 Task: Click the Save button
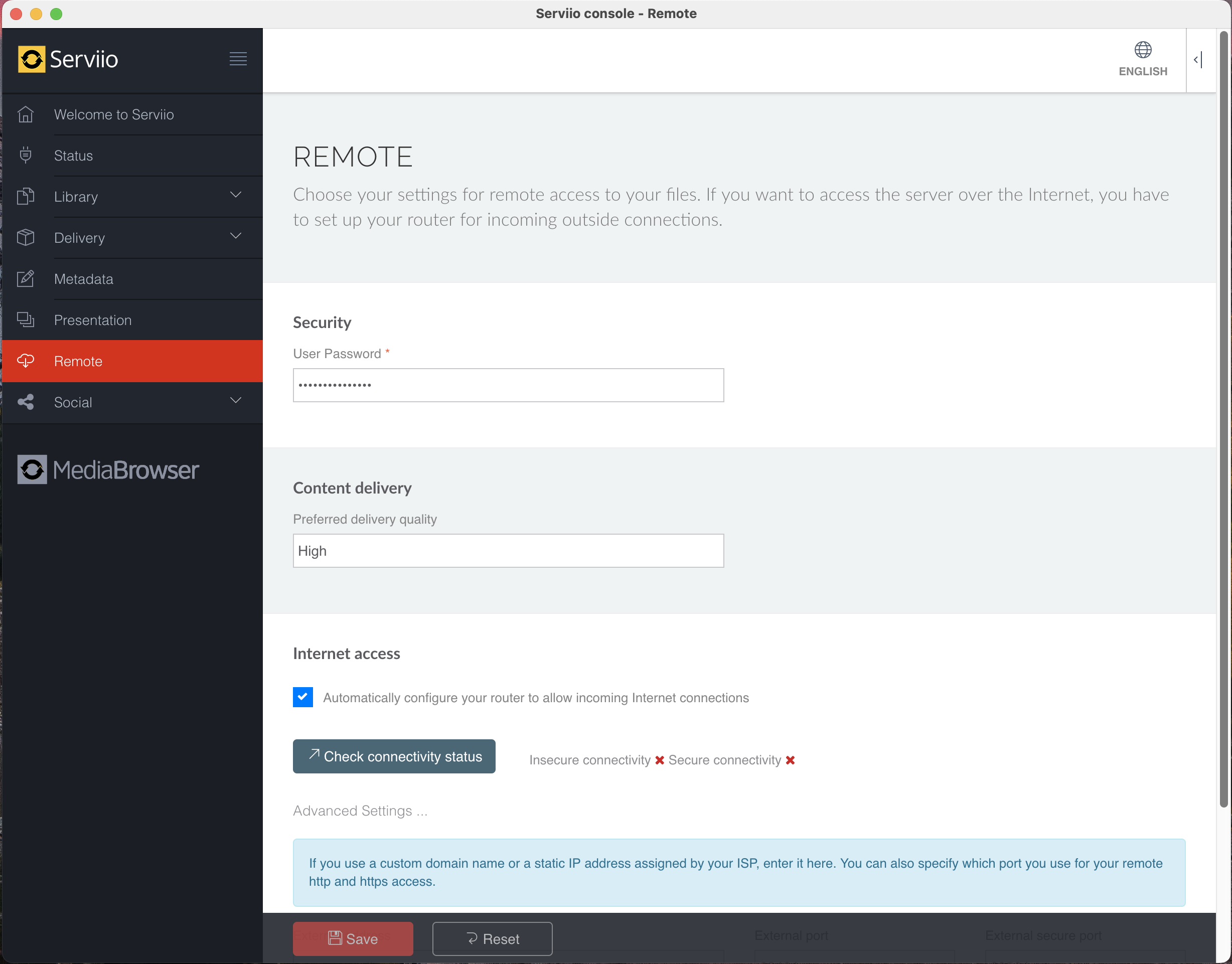(x=353, y=938)
